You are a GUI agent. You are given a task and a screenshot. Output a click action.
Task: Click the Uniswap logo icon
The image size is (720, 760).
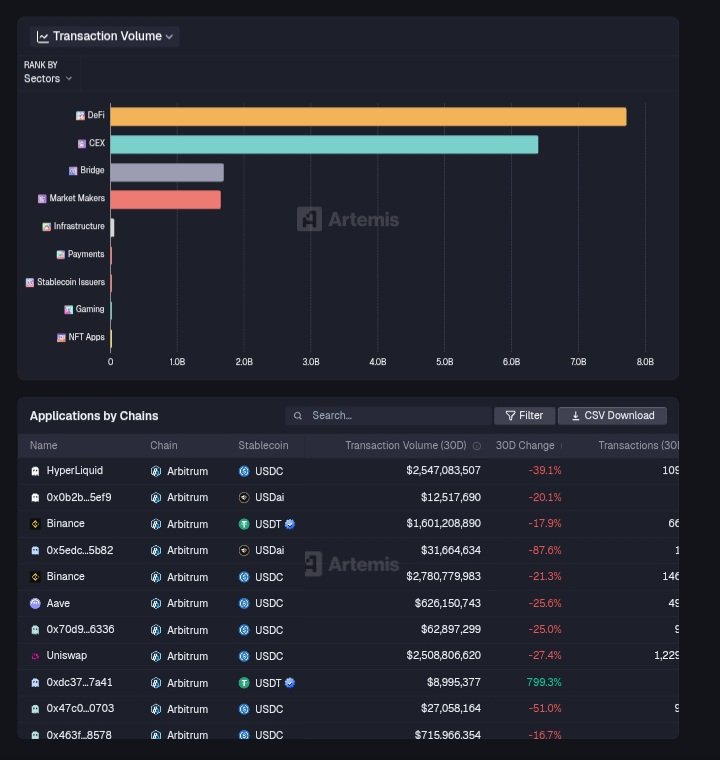[35, 656]
